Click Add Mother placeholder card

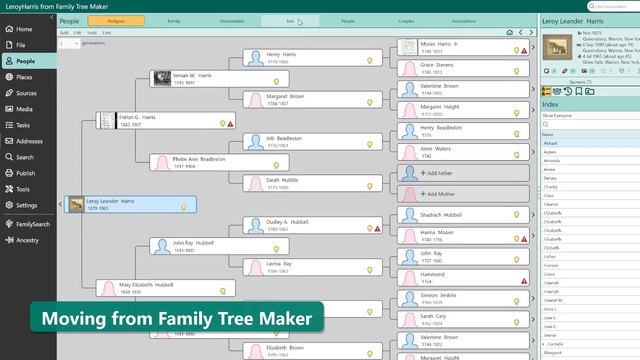463,194
